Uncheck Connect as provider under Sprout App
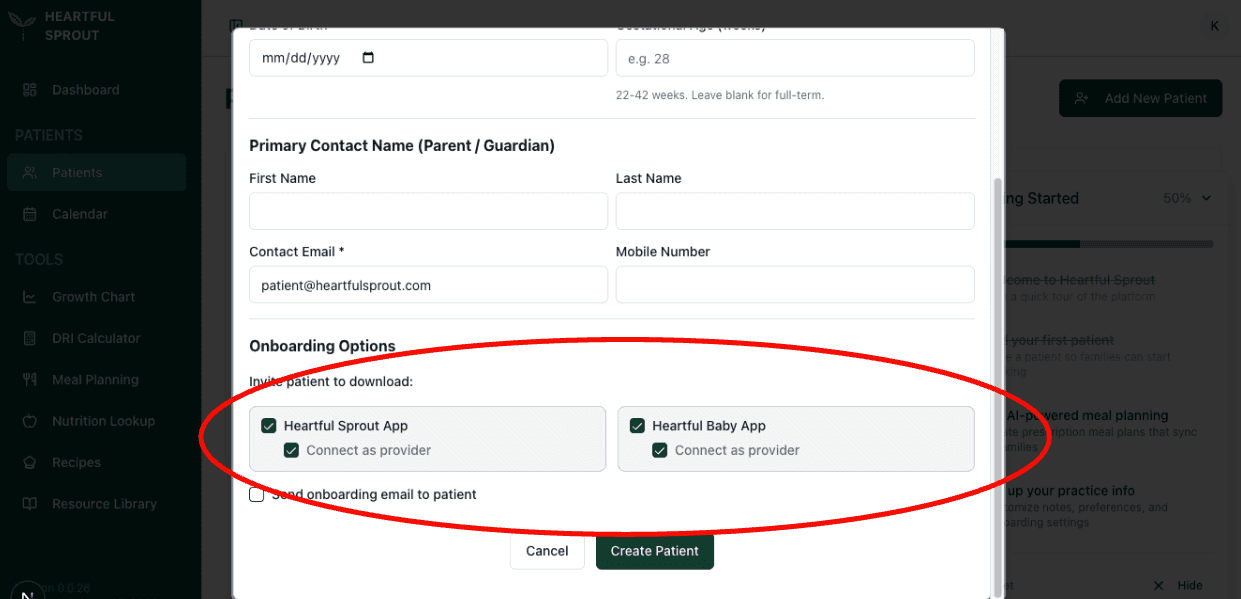 [291, 450]
